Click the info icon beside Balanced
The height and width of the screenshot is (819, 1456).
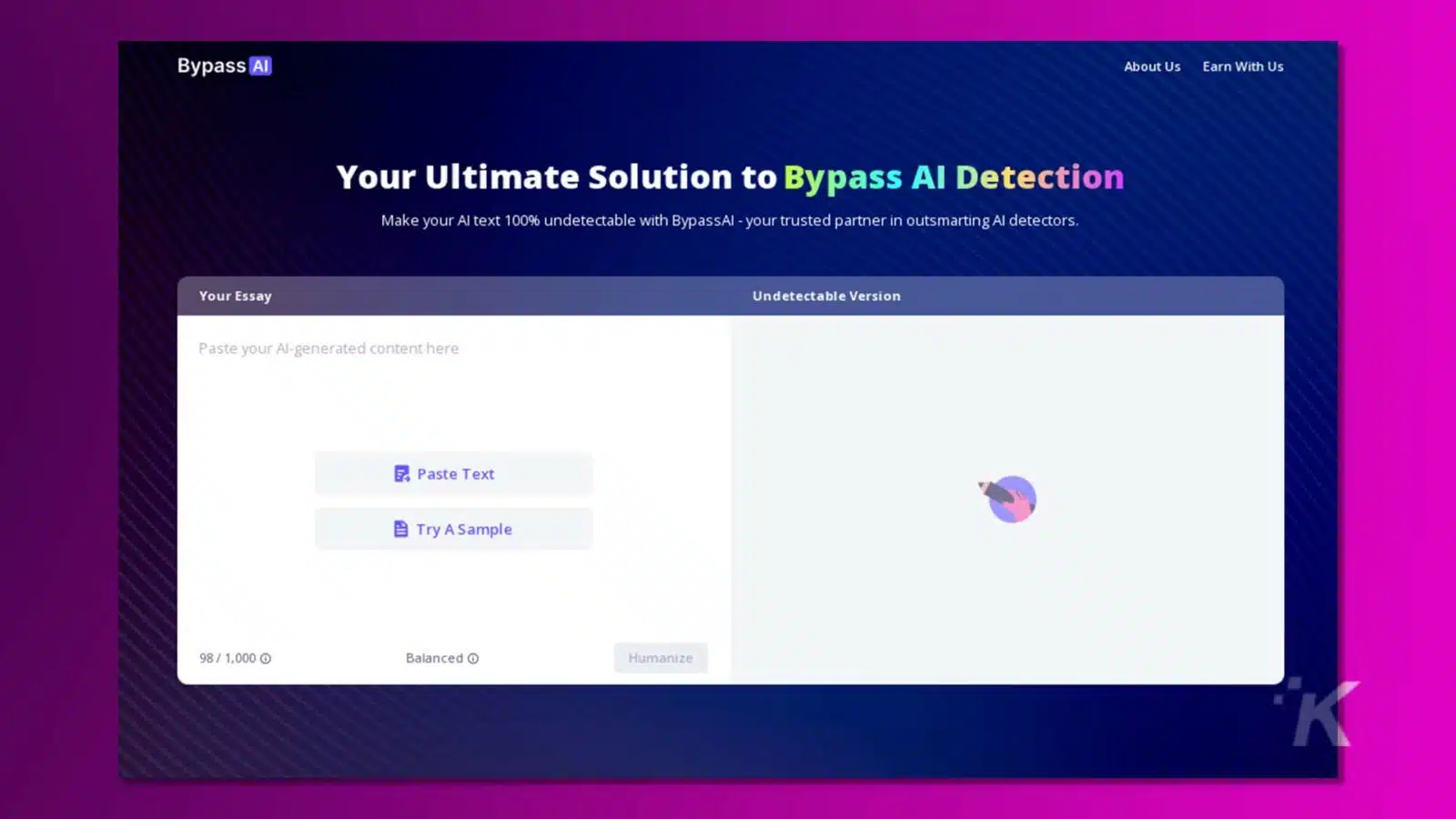[473, 659]
